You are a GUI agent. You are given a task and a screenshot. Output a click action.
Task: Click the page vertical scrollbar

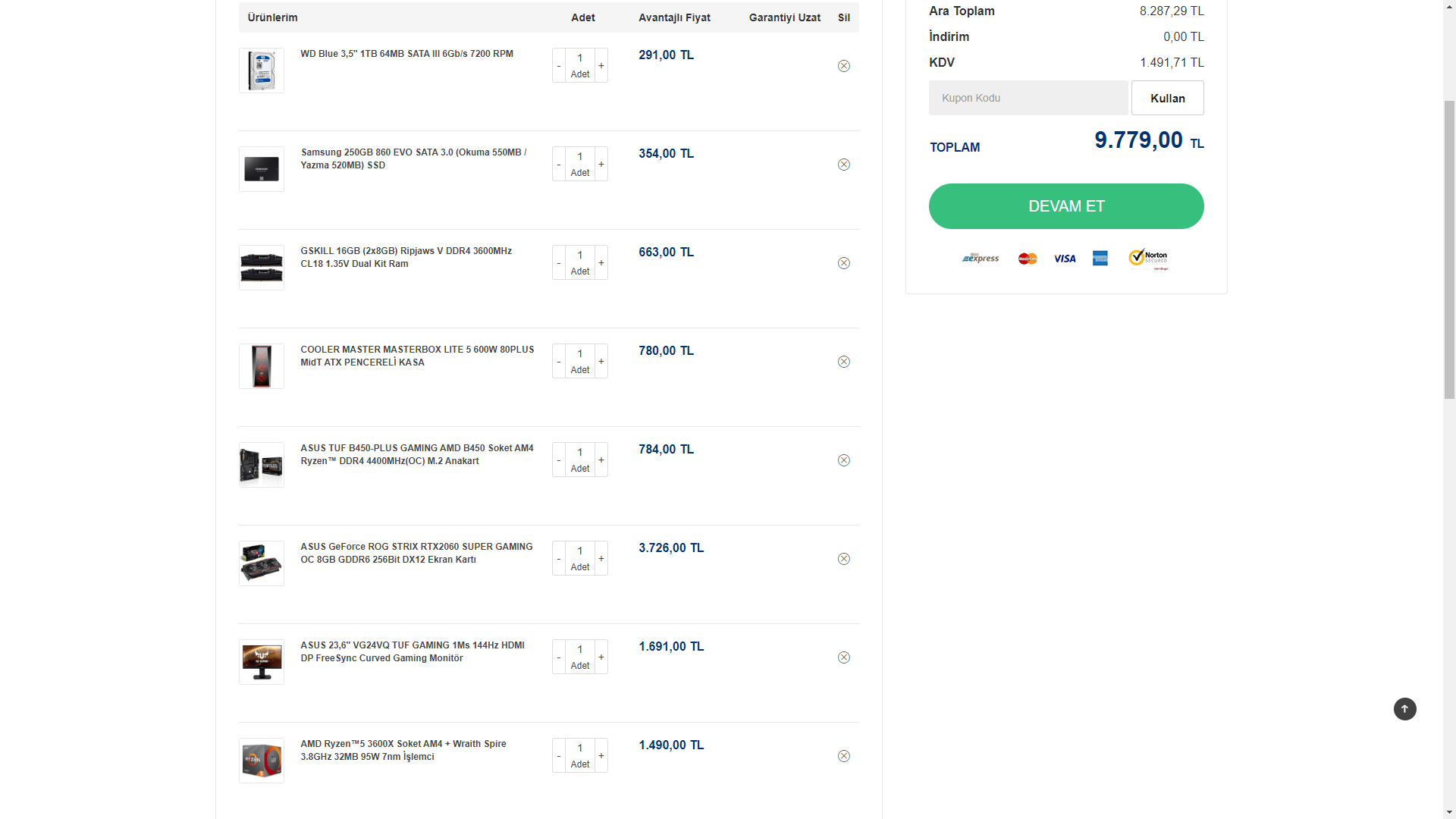click(x=1448, y=250)
